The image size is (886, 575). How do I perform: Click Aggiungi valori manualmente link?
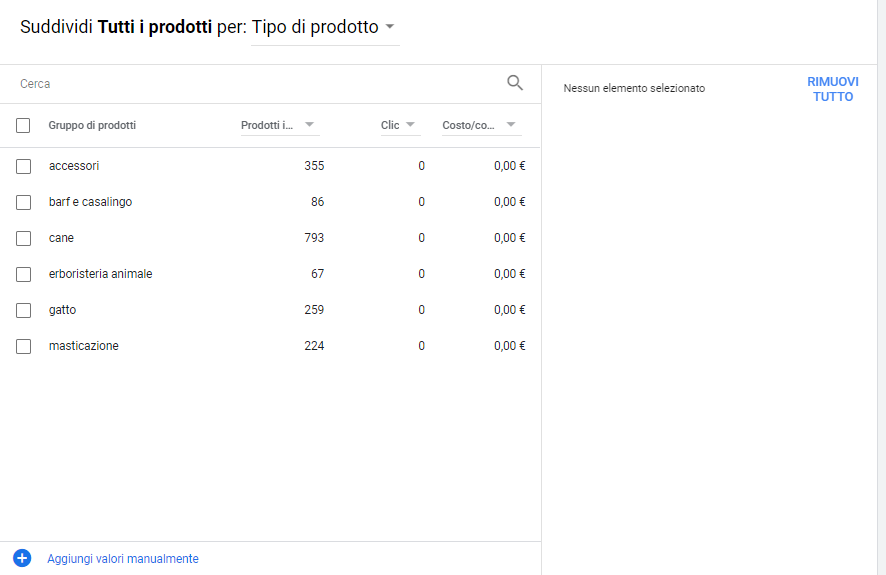point(123,559)
